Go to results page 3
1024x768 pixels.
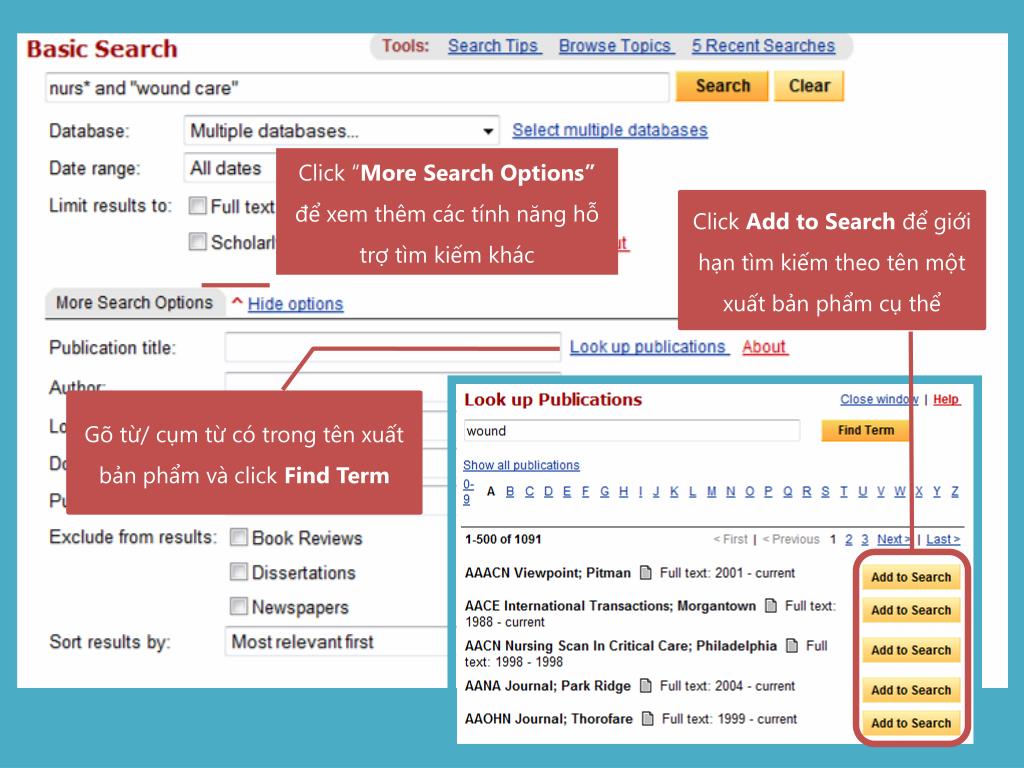click(865, 539)
